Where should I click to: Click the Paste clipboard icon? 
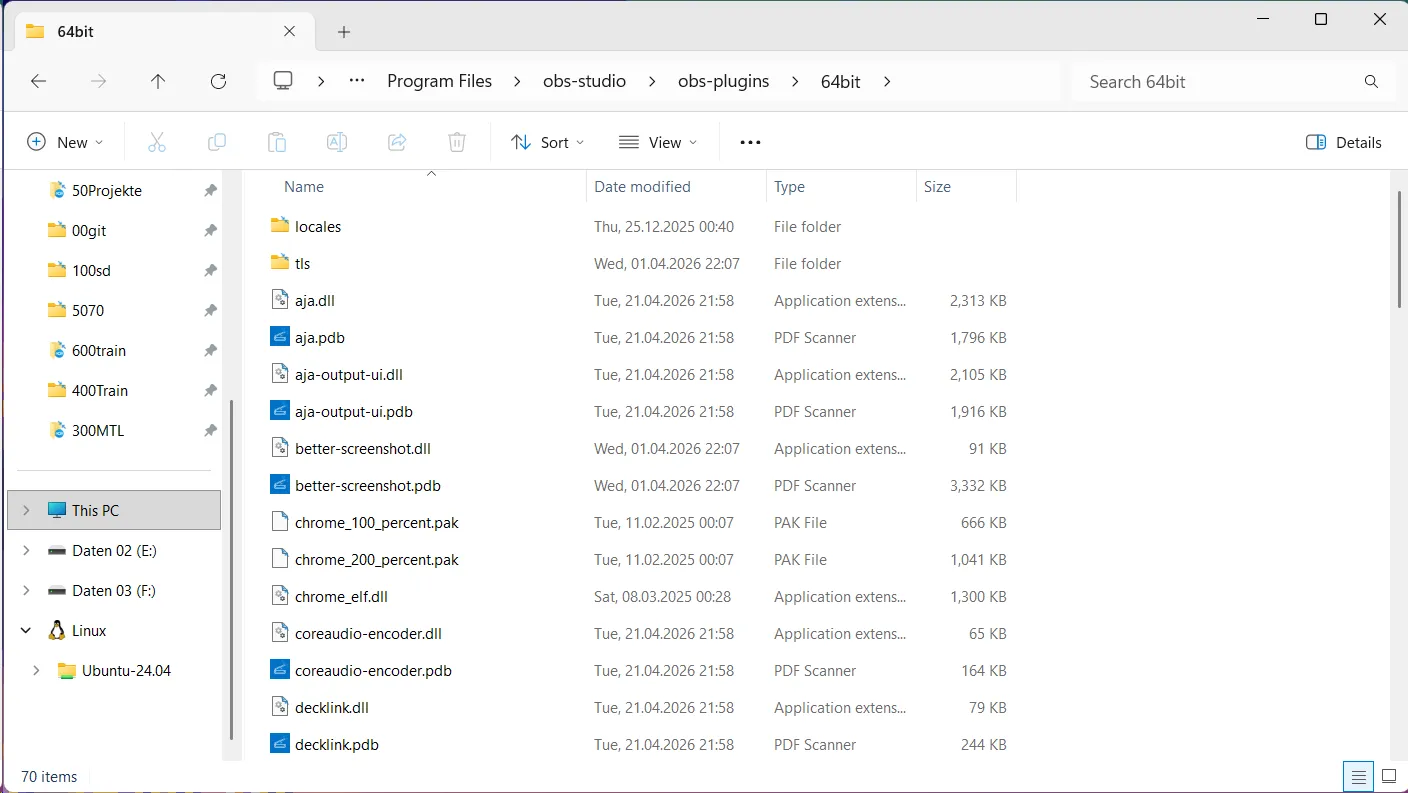pos(277,142)
